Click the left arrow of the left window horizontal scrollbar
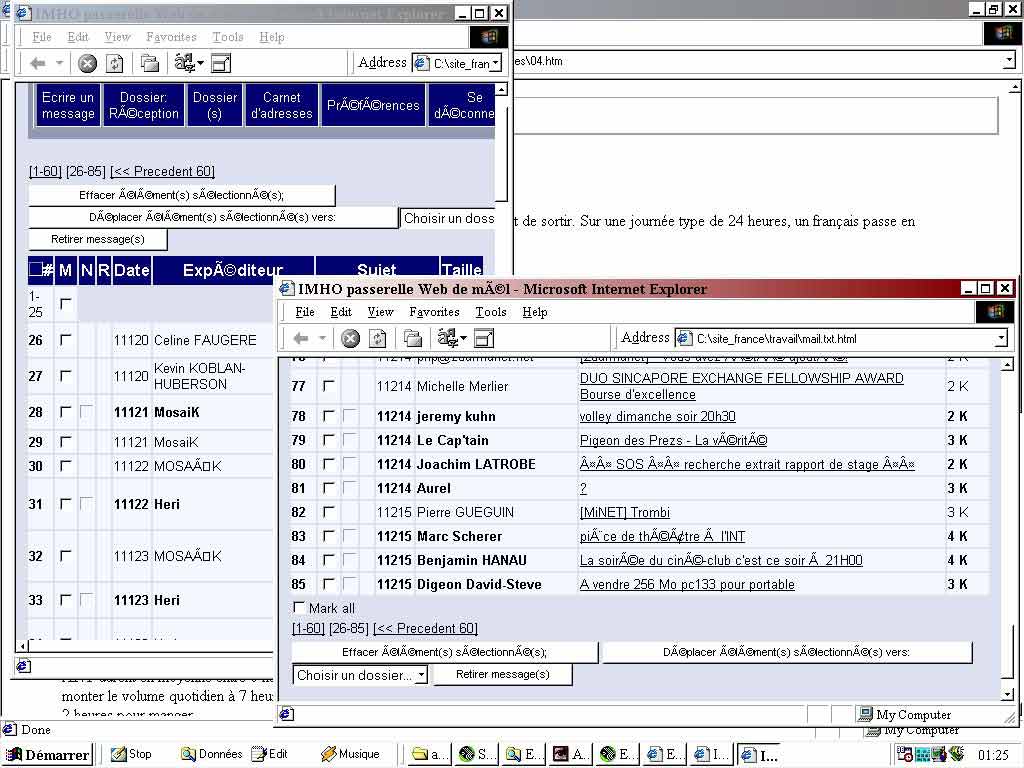1024x768 pixels. (23, 646)
